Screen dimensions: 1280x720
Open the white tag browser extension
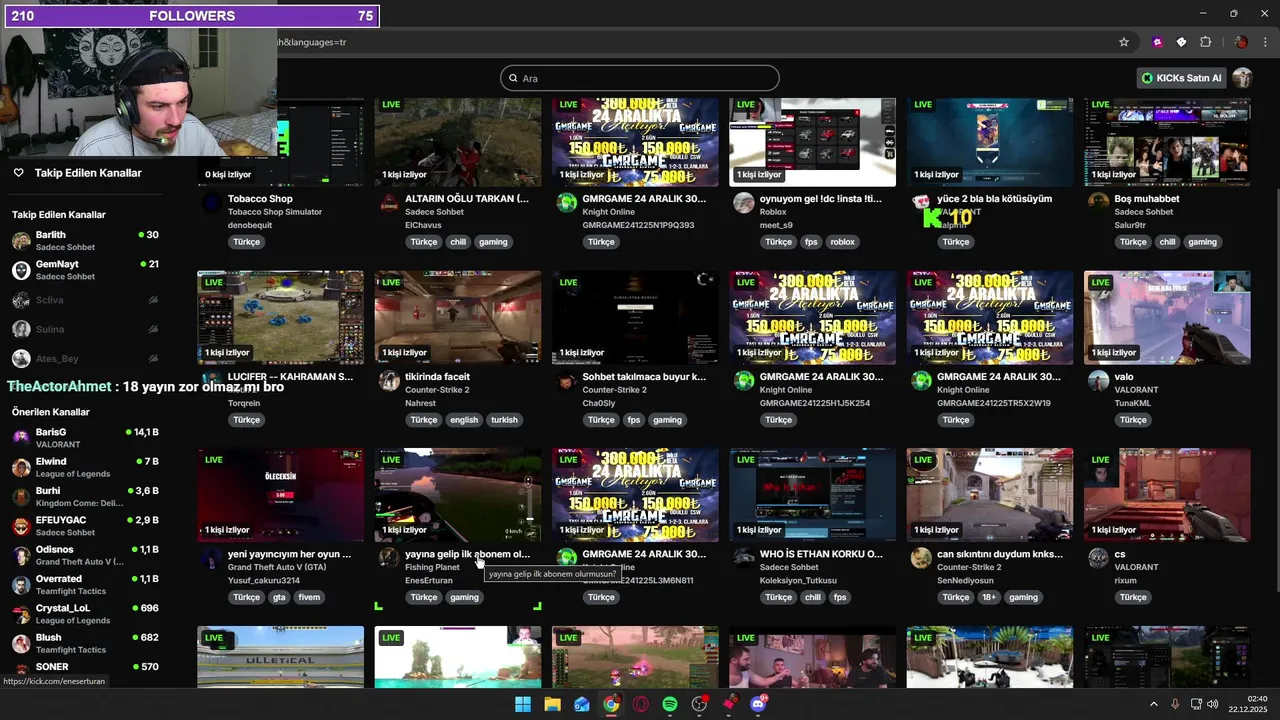pyautogui.click(x=1181, y=42)
